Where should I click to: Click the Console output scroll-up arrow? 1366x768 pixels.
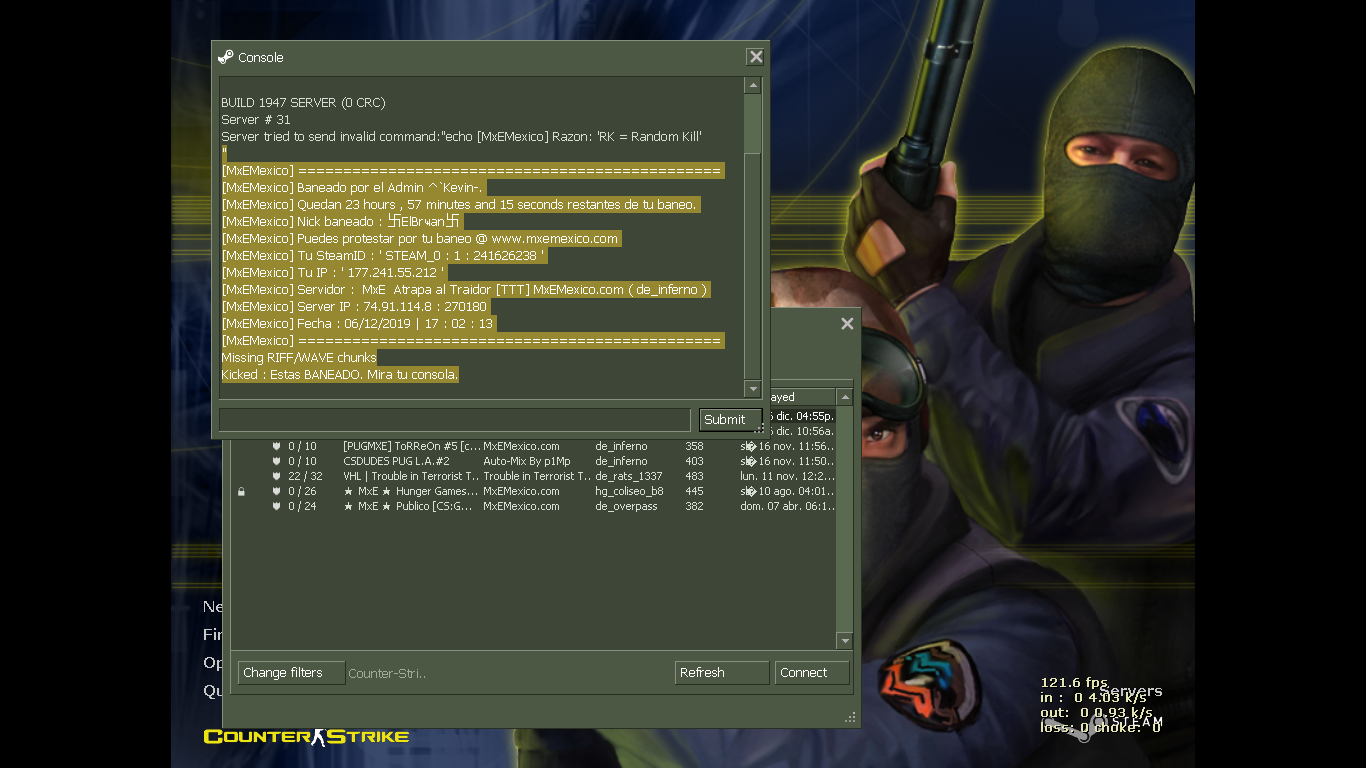coord(753,86)
